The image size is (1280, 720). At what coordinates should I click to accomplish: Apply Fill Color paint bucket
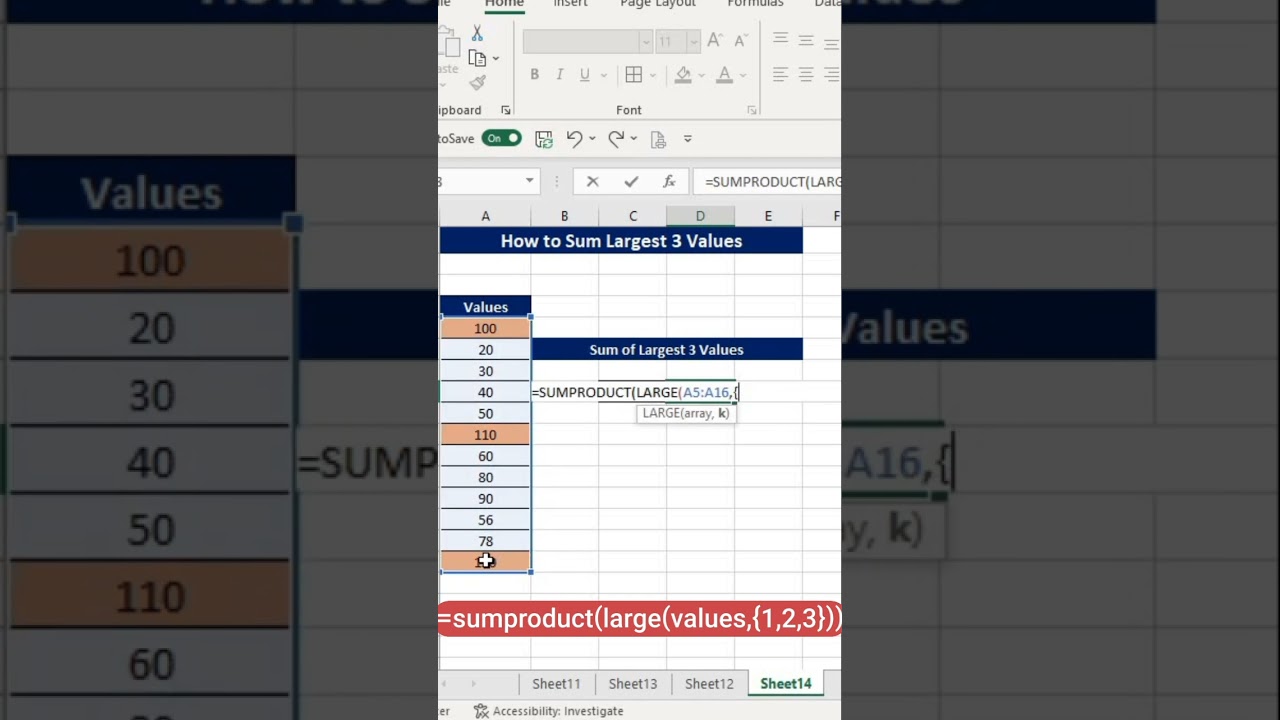point(683,75)
